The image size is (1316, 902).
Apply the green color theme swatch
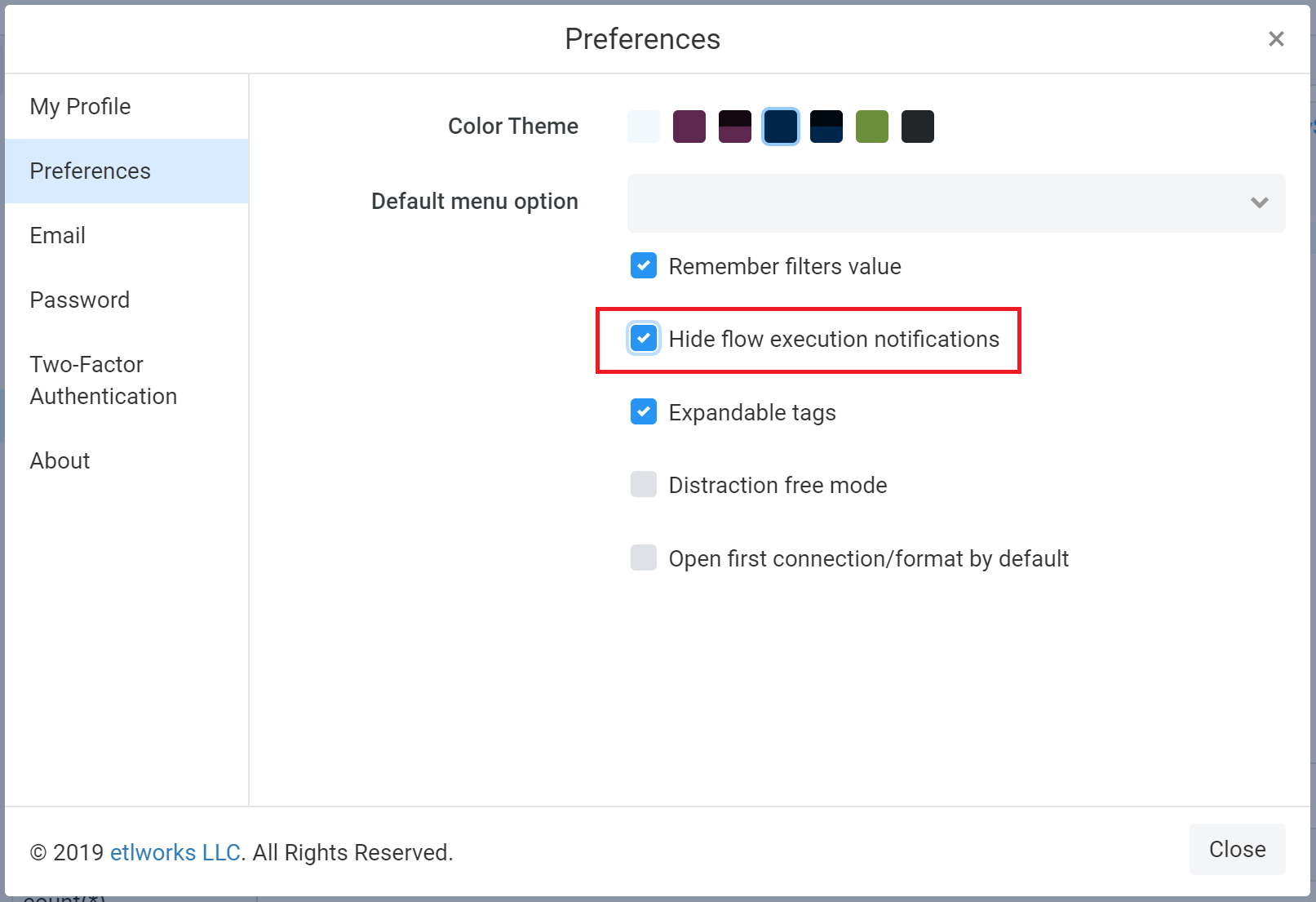pyautogui.click(x=872, y=127)
